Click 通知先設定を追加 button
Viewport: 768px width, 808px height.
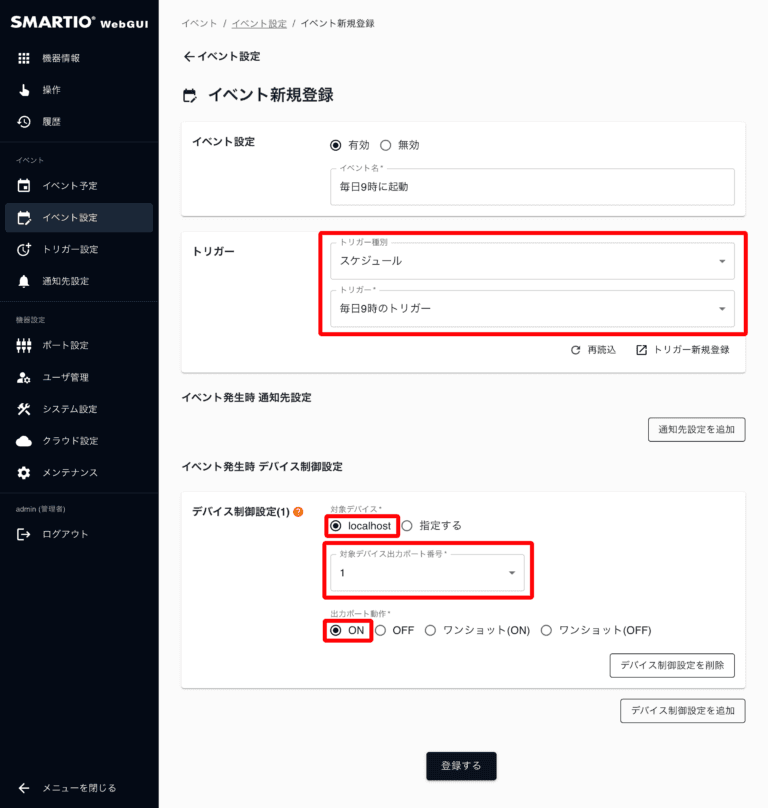coord(696,430)
